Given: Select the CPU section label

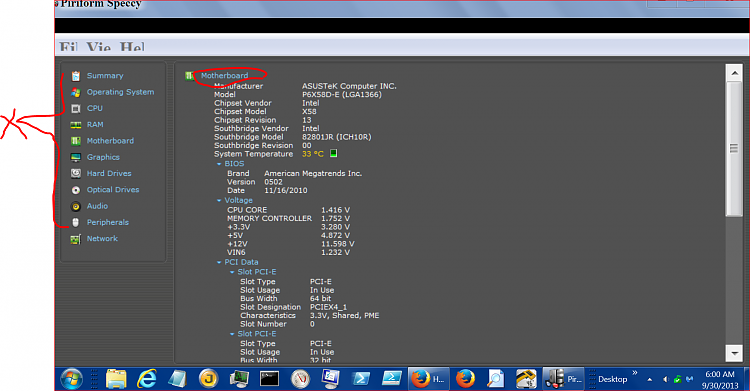Looking at the screenshot, I should click(95, 108).
